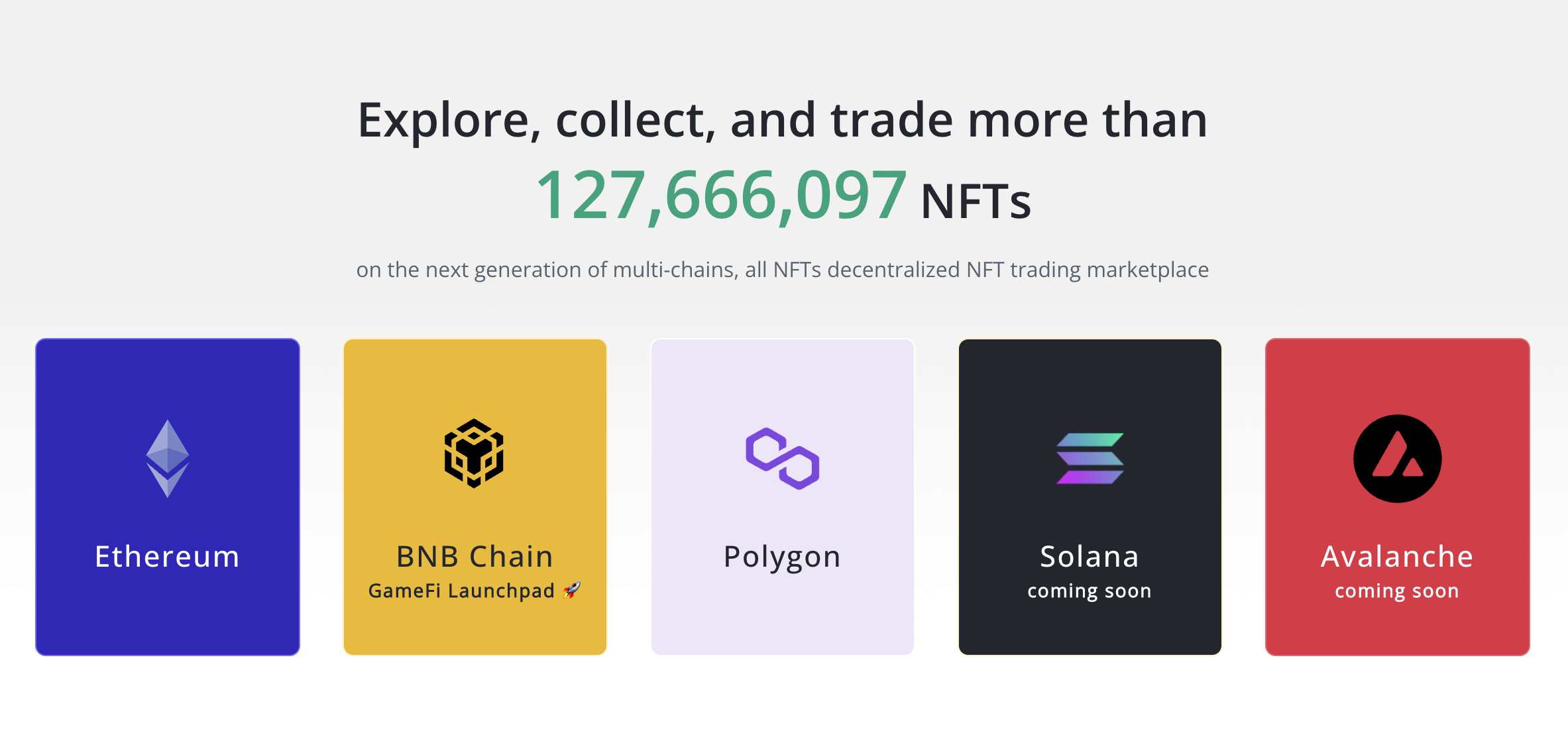Click the green 127,666,097 counter
This screenshot has height=745, width=1568.
tap(721, 196)
